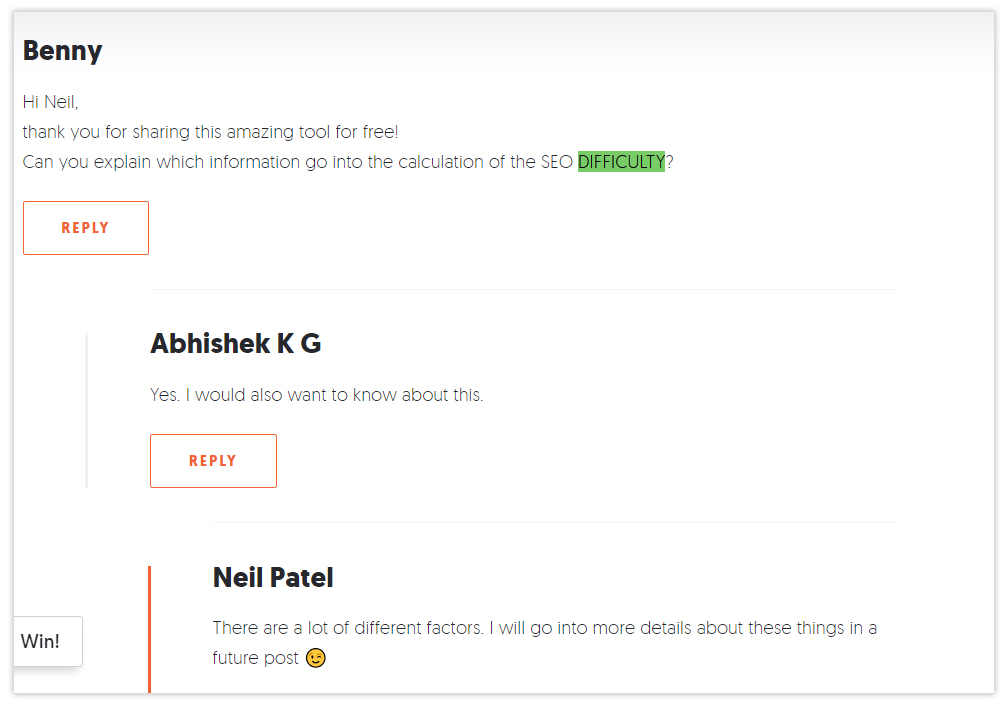The image size is (1008, 705).
Task: Click Abhishek's comment text
Action: click(316, 394)
